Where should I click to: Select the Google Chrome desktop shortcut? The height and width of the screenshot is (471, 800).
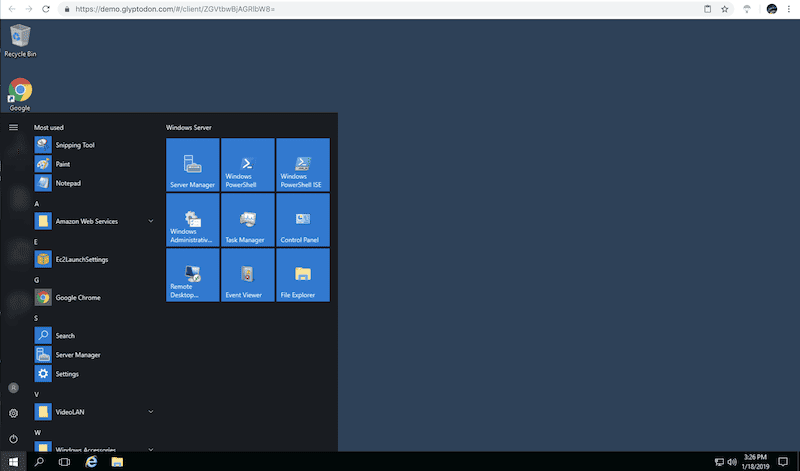pyautogui.click(x=20, y=94)
